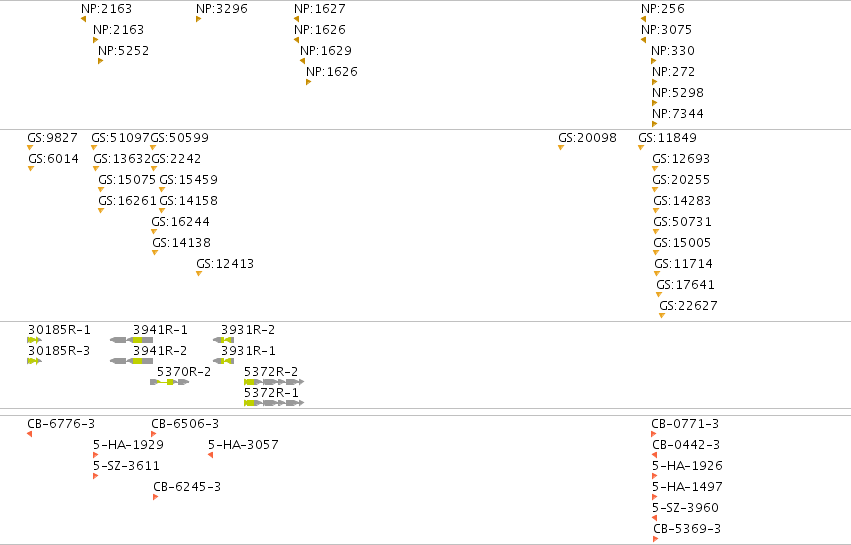Select the GS:14158 feature label

(x=188, y=201)
